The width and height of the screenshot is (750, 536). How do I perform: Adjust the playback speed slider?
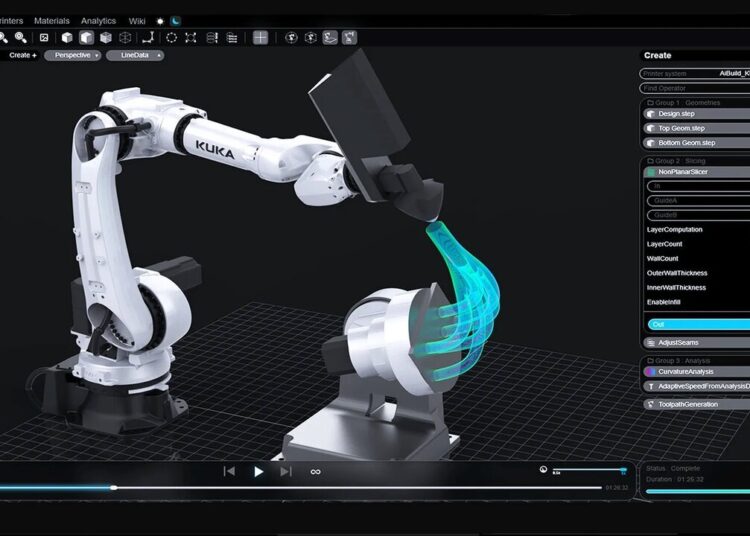coord(589,470)
